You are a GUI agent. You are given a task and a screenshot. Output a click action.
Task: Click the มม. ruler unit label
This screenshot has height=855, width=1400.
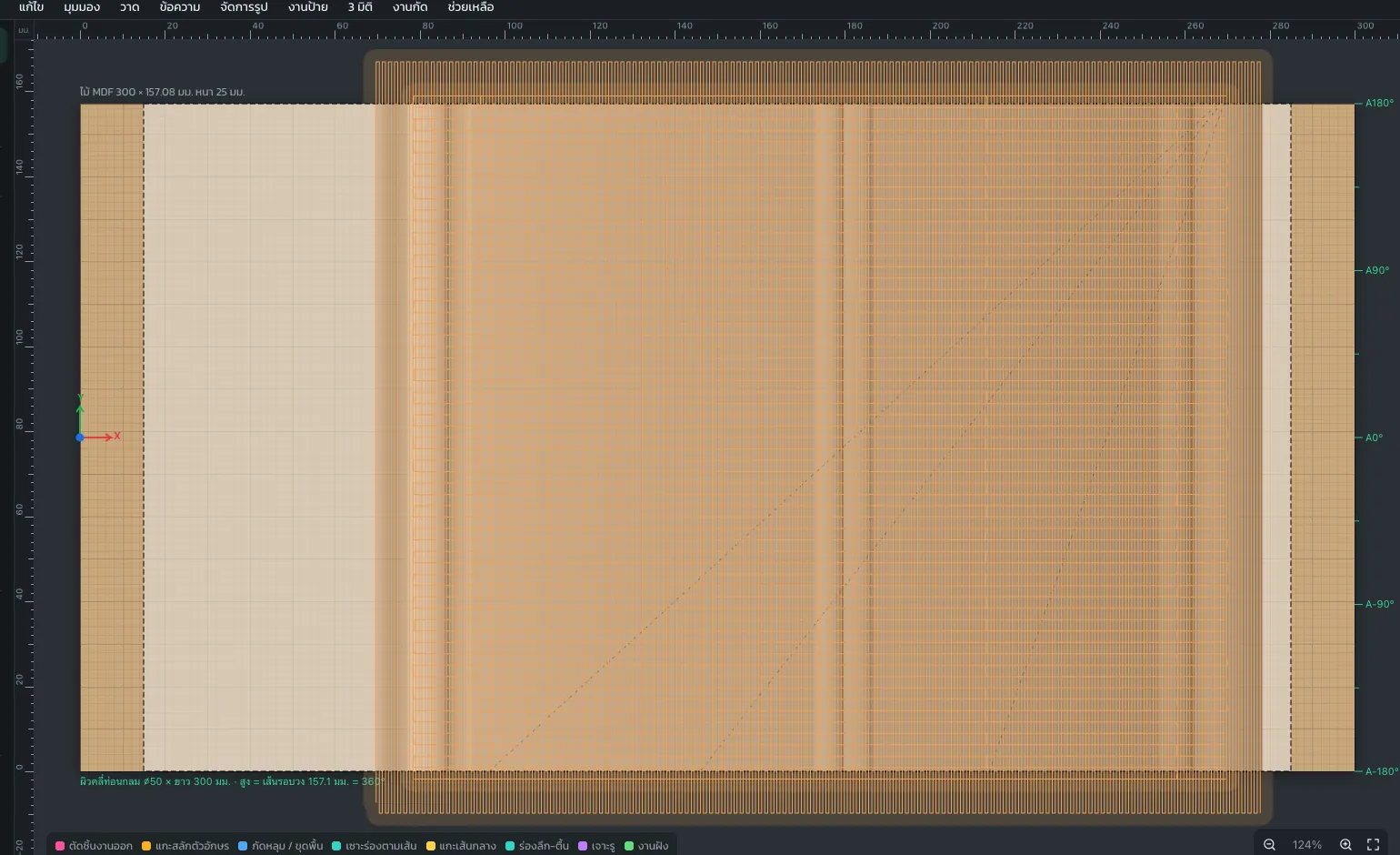point(24,30)
